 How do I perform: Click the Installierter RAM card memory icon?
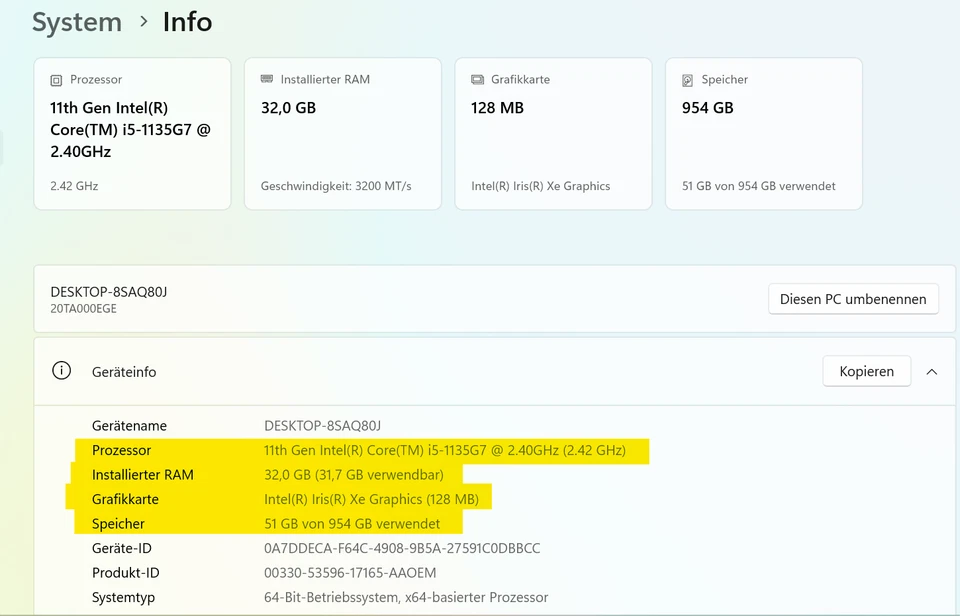(267, 79)
